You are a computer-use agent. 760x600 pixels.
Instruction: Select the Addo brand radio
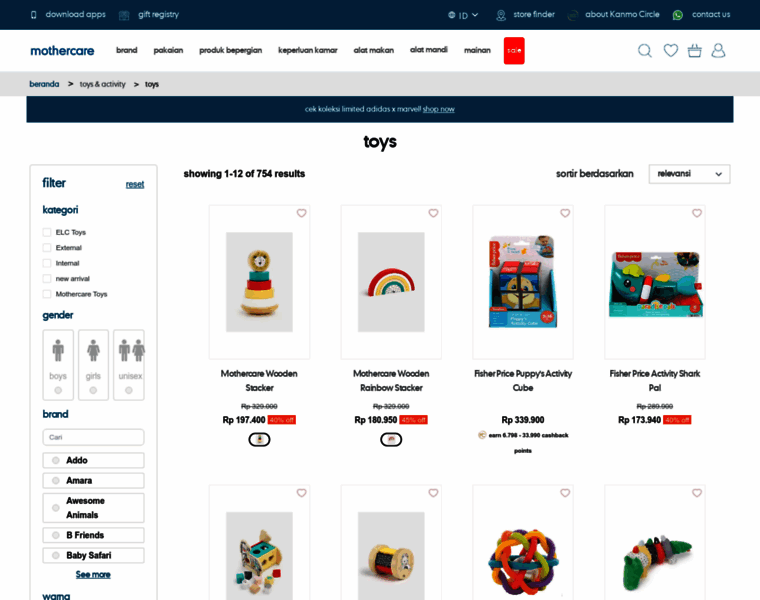click(x=56, y=460)
